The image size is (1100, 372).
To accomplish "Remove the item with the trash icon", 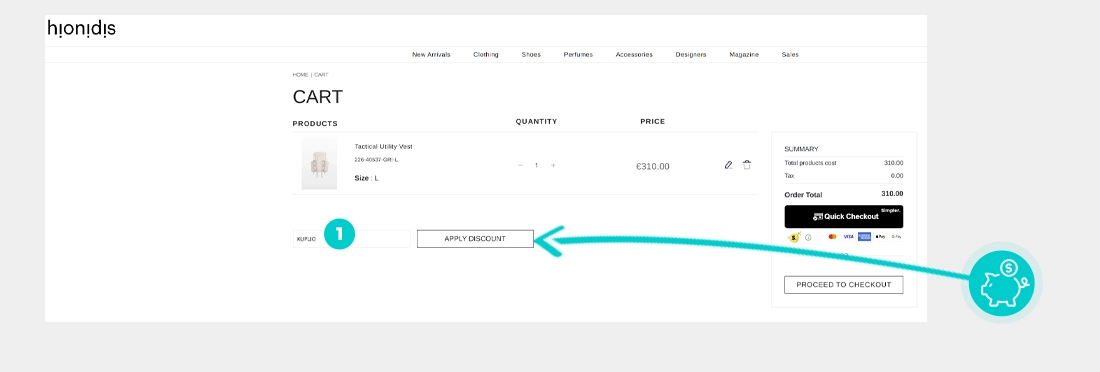I will click(747, 165).
